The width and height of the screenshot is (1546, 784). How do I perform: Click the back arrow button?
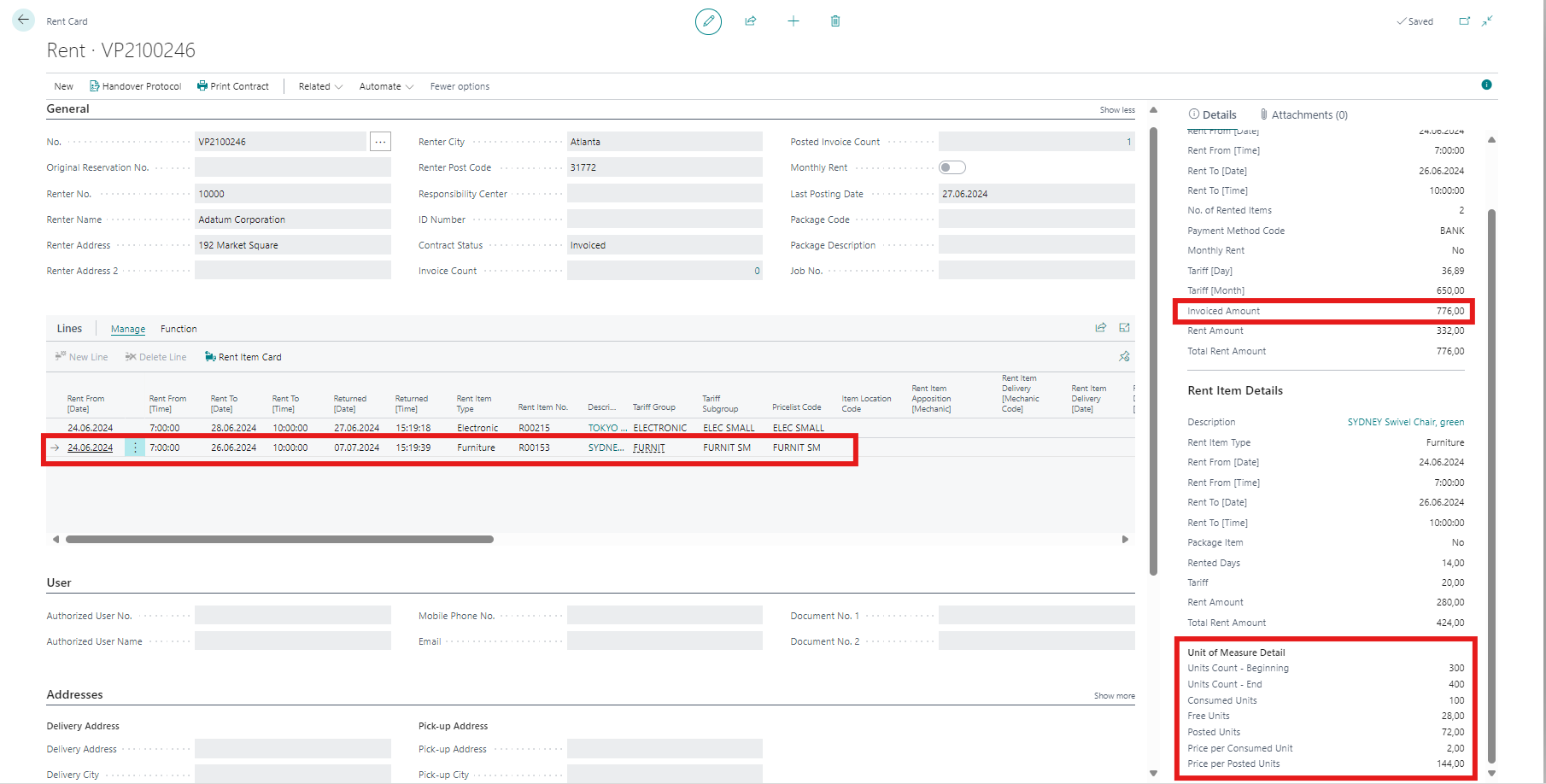[x=23, y=20]
